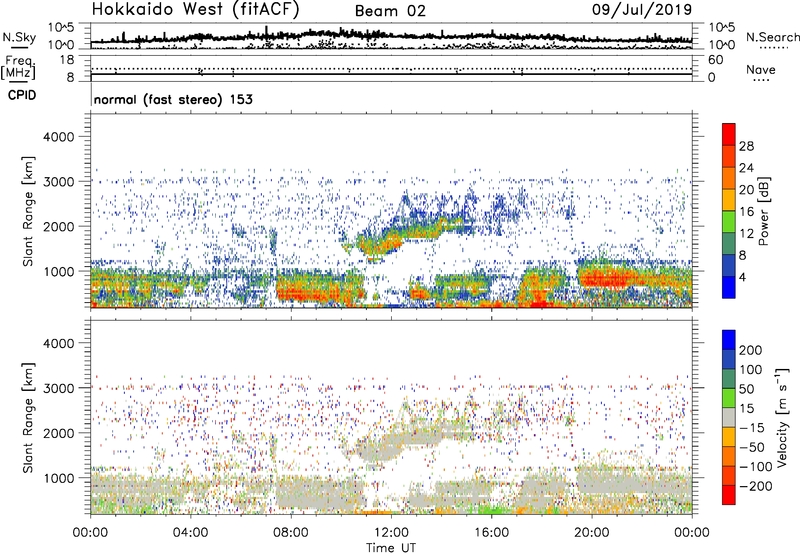This screenshot has height=554, width=800.
Task: Click the 04:00 time tick label
Action: (x=190, y=533)
